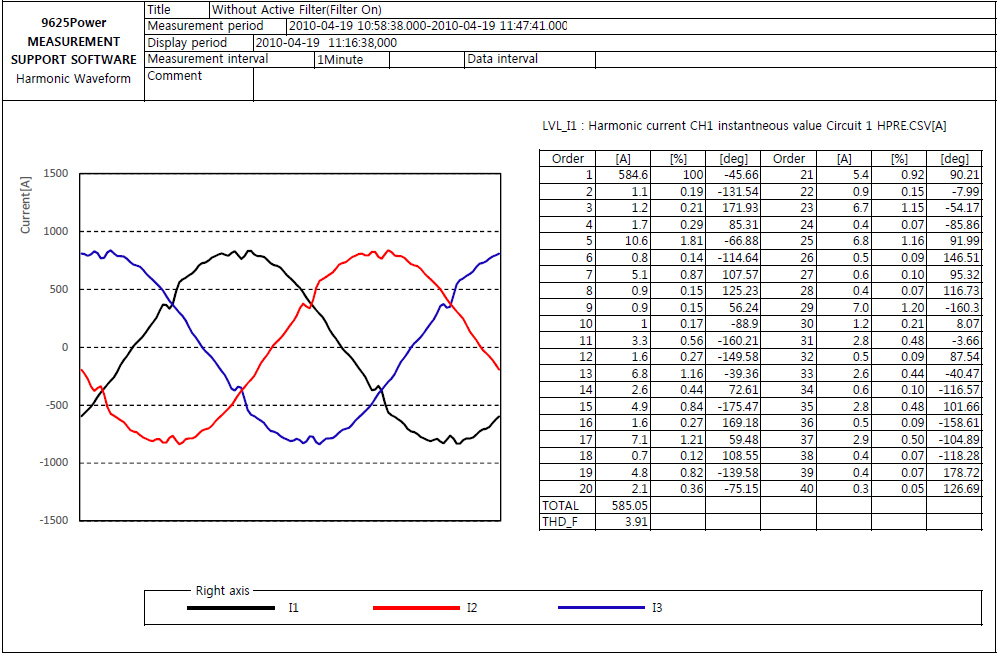Screen dimensions: 999x655
Task: Click the Data interval label cell
Action: coord(502,59)
